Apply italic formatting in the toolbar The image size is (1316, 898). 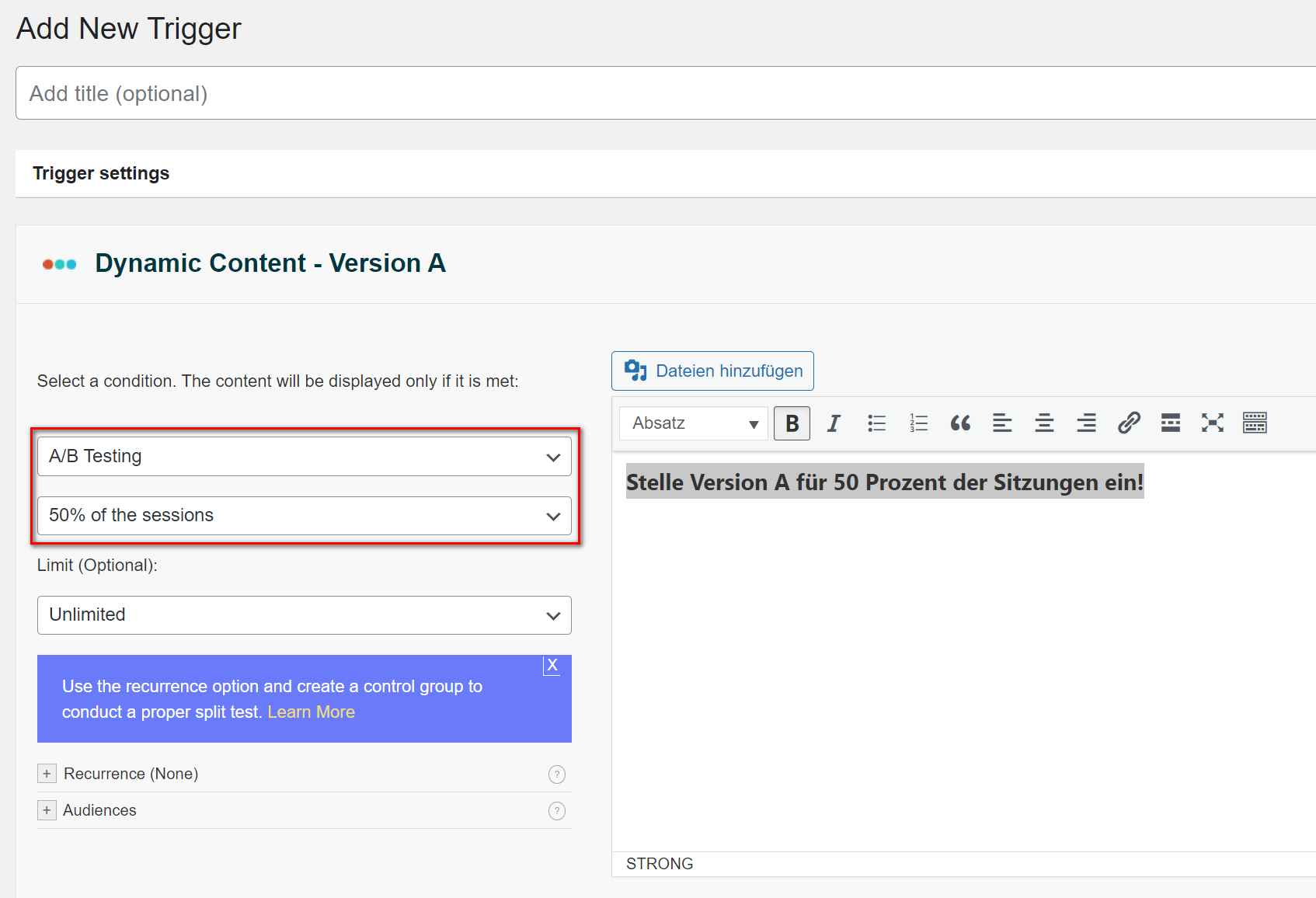click(x=834, y=423)
